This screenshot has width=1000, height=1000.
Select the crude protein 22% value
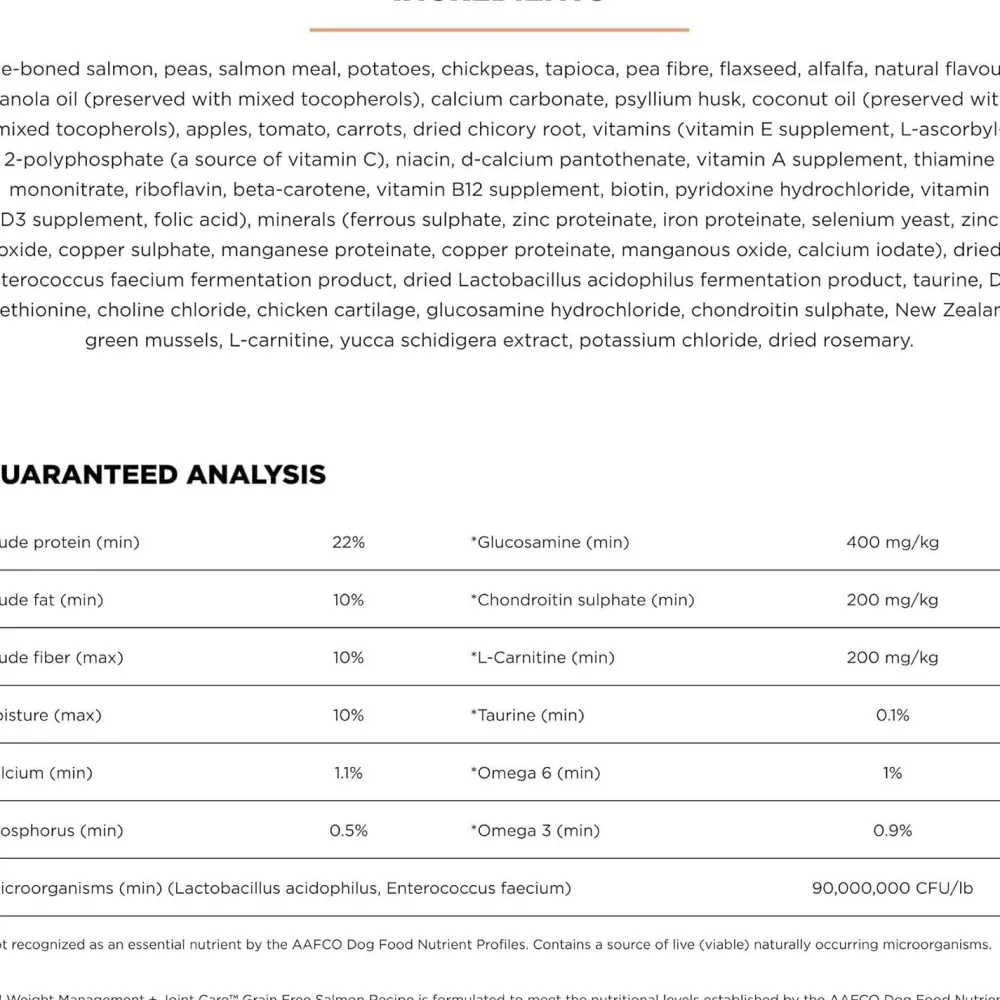[x=348, y=542]
